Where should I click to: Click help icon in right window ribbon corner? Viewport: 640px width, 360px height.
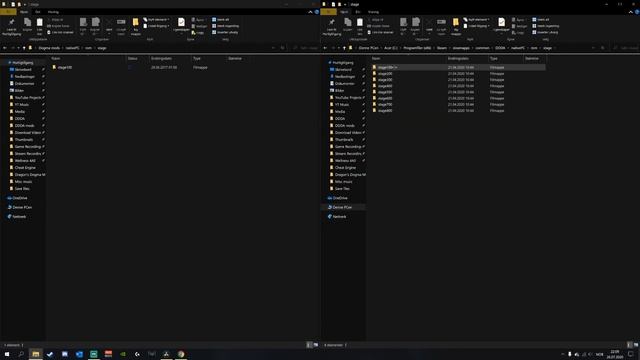click(x=637, y=12)
